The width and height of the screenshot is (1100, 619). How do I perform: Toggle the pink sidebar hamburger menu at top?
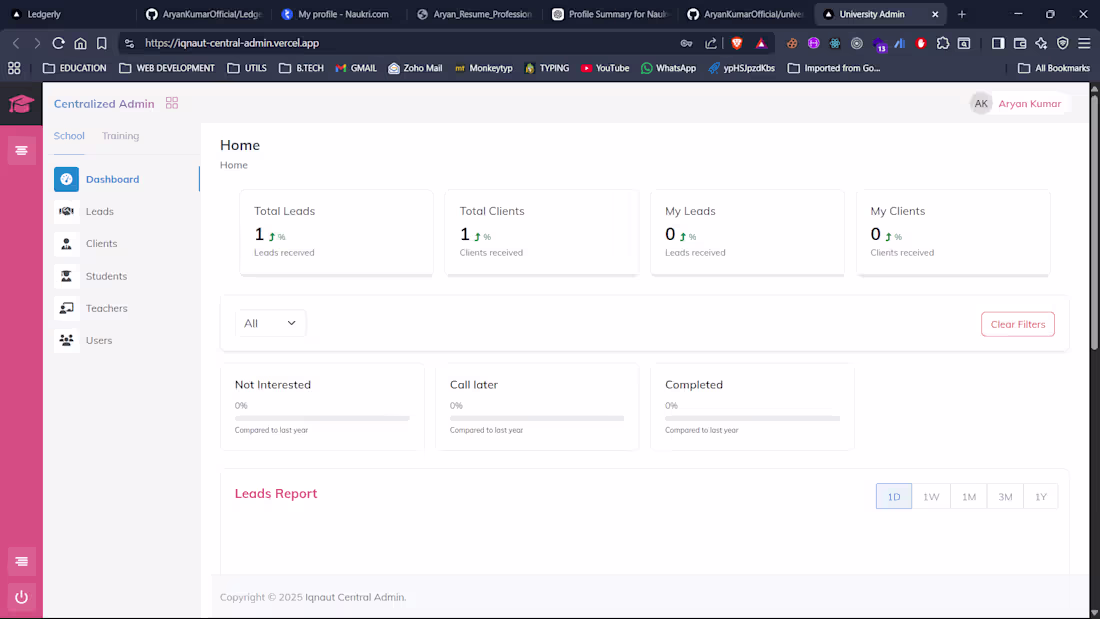point(21,151)
